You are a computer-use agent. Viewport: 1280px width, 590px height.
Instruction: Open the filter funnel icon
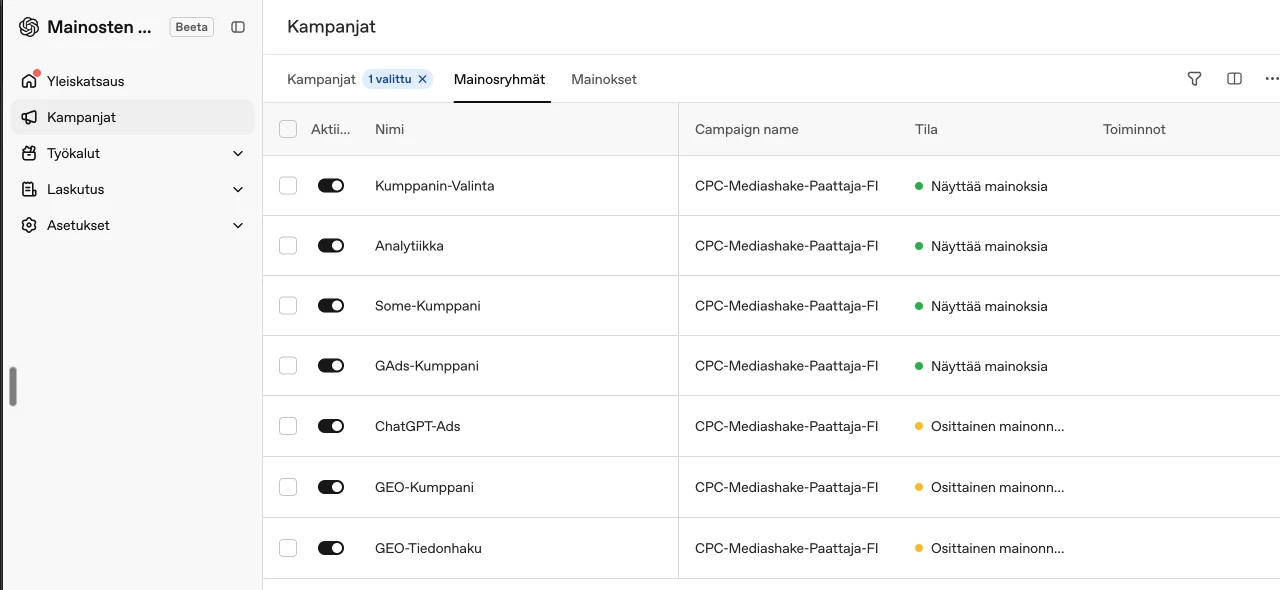1194,79
